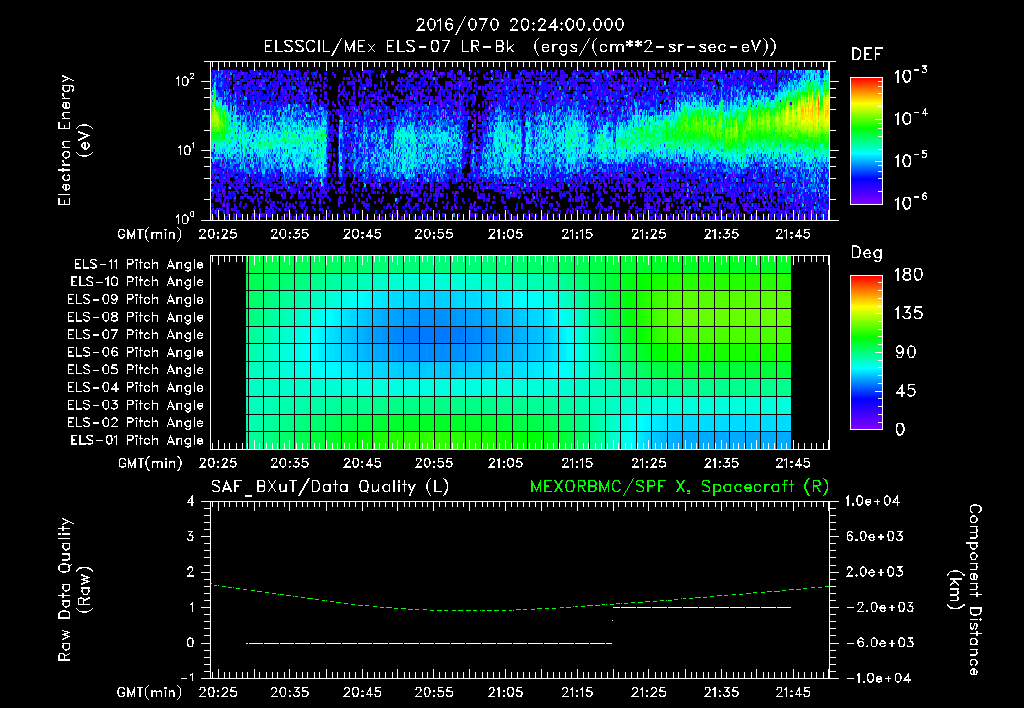Select the plot title timestamp 2016/070 20:24:00.000
This screenshot has height=708, width=1024.
pyautogui.click(x=520, y=25)
